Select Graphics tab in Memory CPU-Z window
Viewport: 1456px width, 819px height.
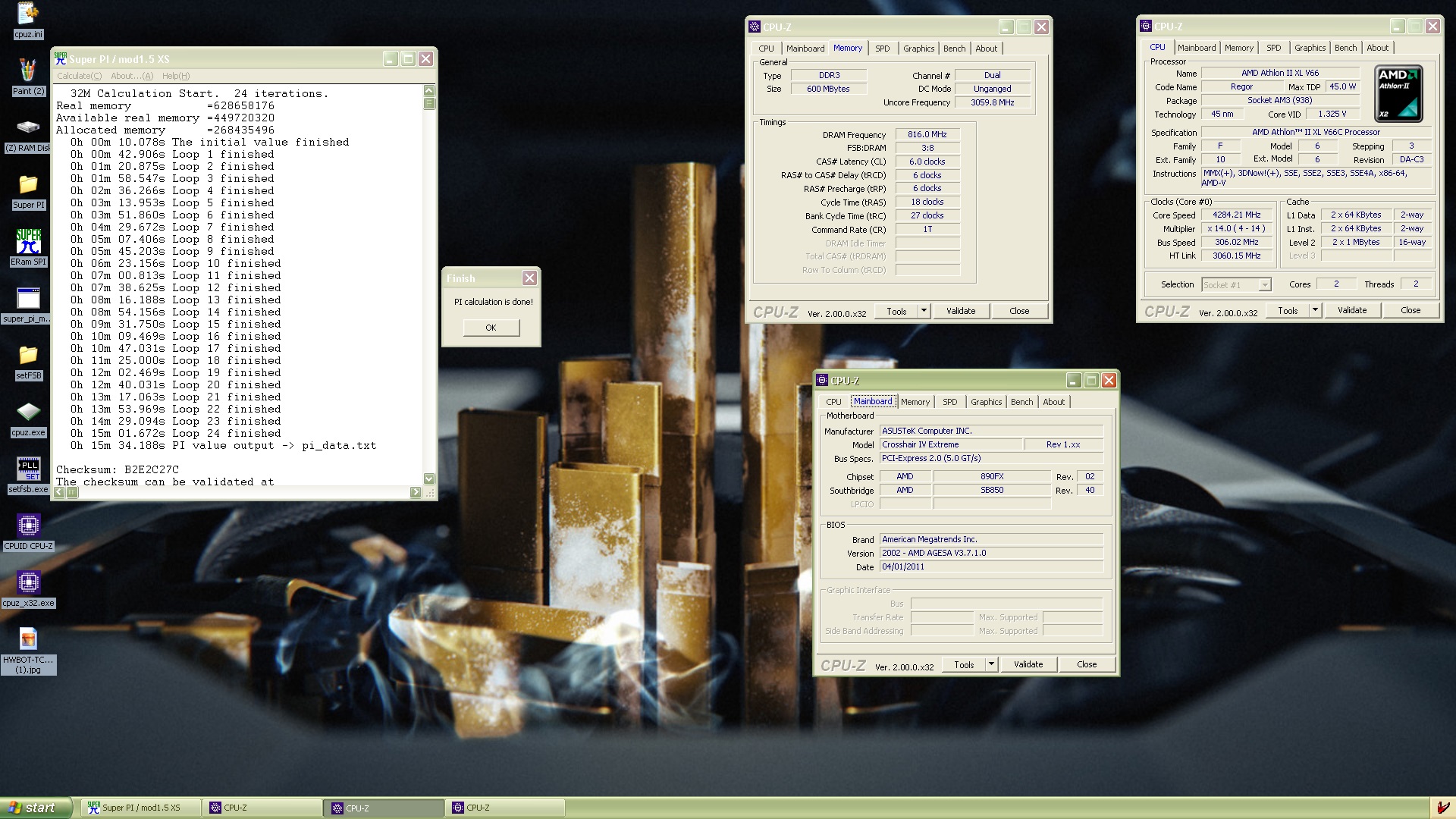tap(918, 49)
